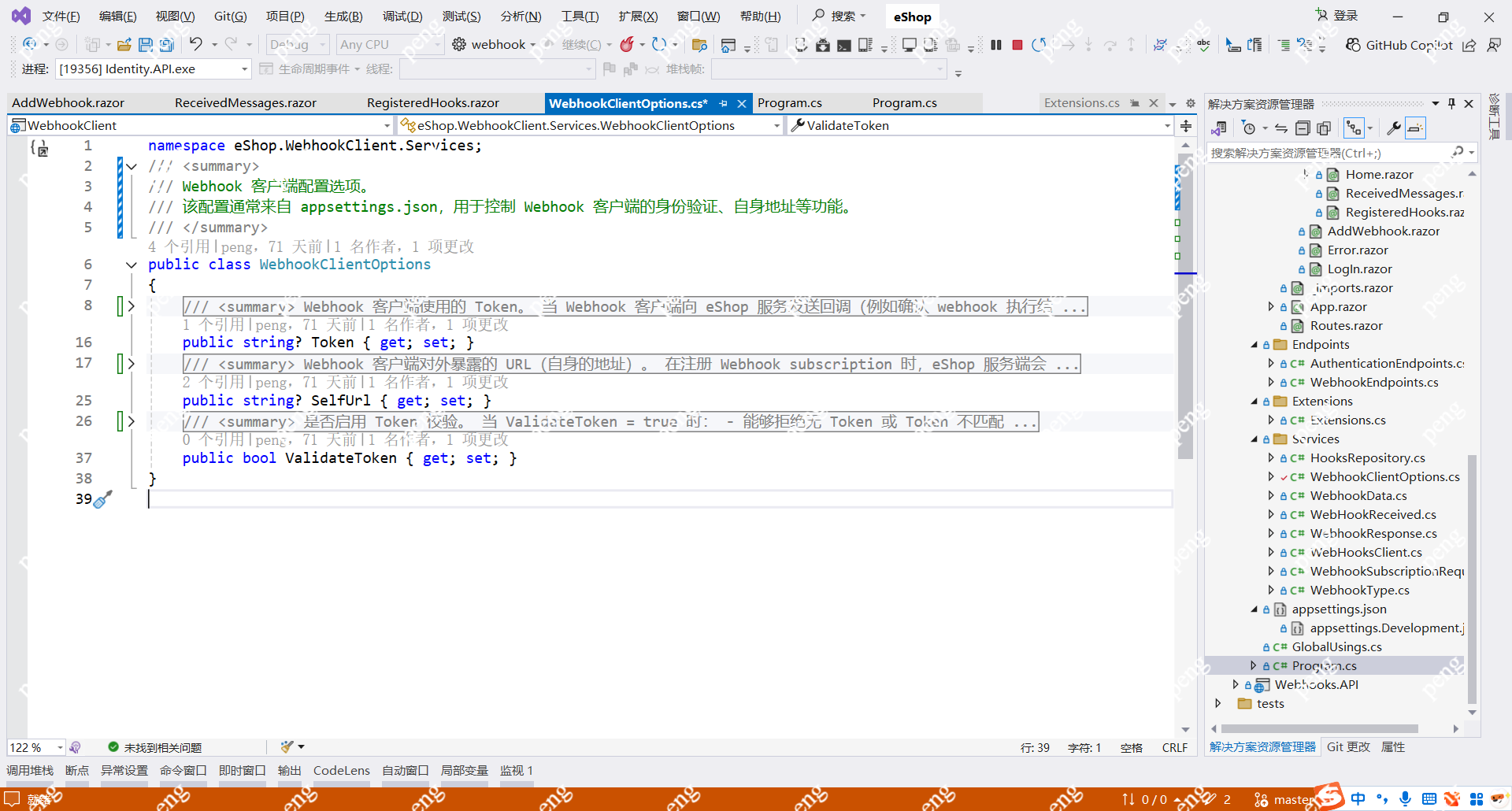
Task: Toggle the nested view tree button
Action: coord(1354,128)
